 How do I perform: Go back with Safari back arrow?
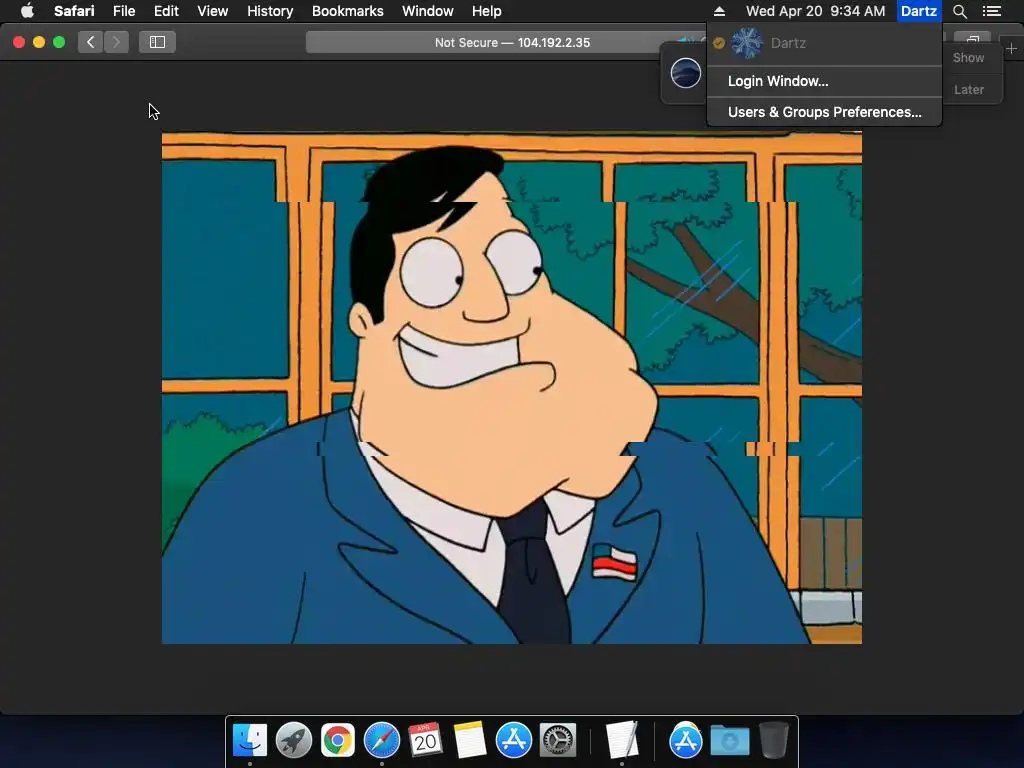(90, 42)
